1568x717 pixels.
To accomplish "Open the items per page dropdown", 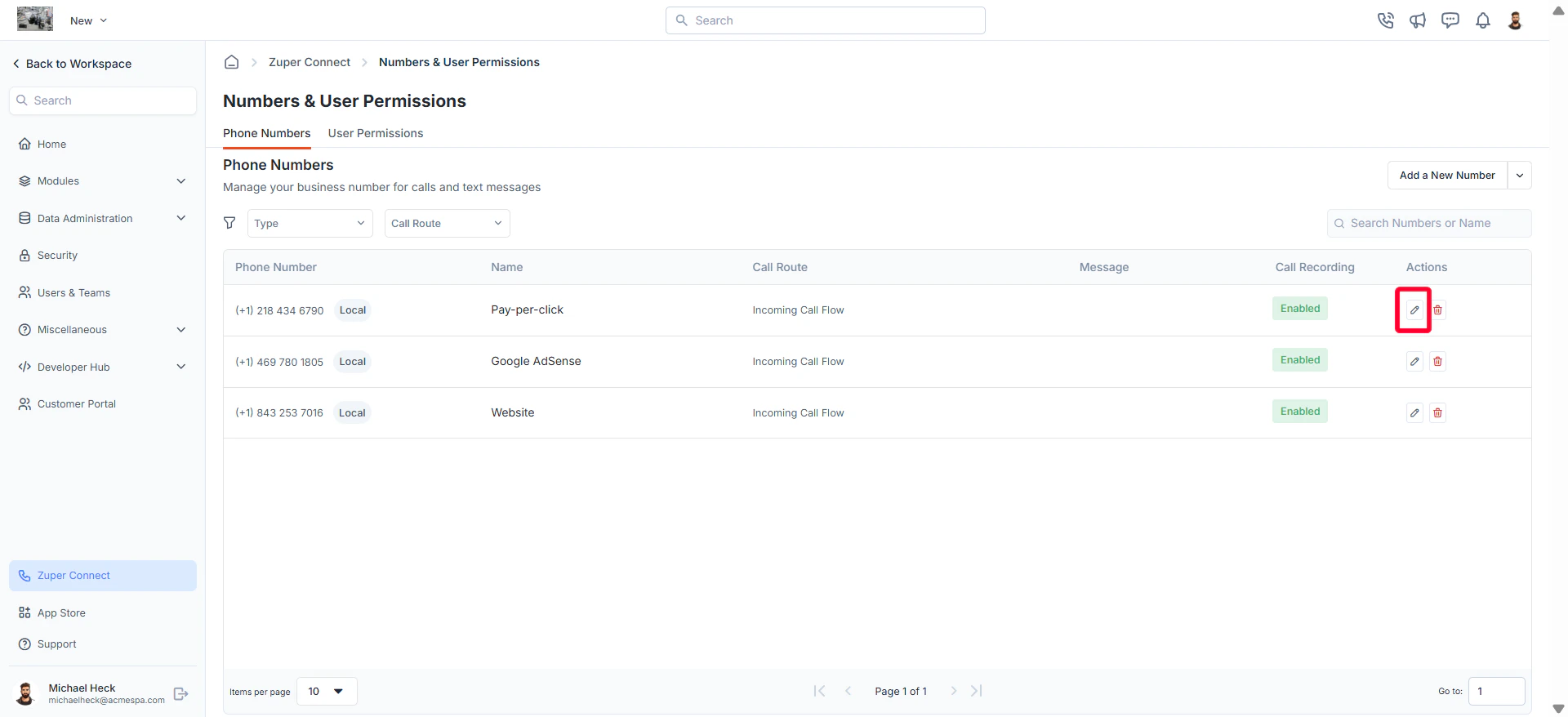I will (327, 691).
